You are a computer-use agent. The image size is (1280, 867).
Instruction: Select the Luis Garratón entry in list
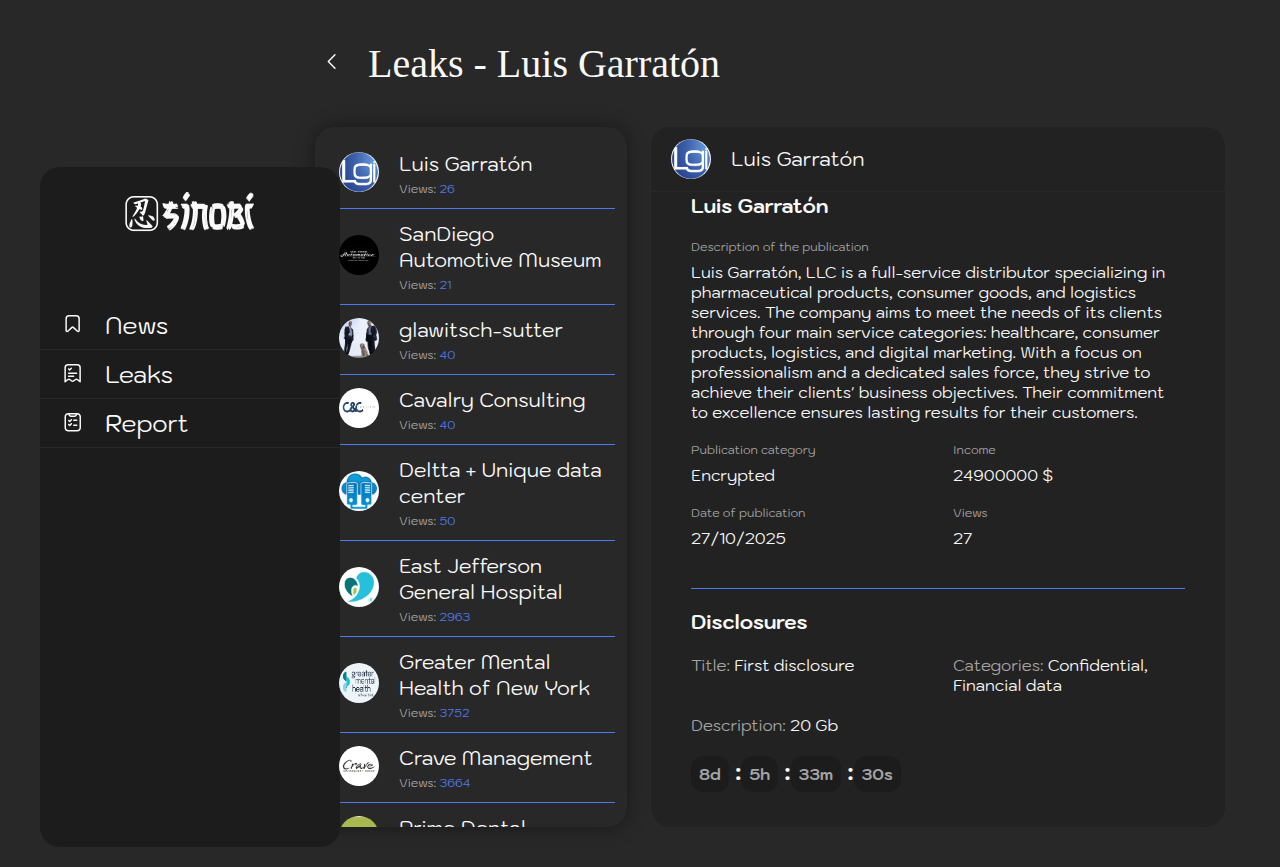465,165
